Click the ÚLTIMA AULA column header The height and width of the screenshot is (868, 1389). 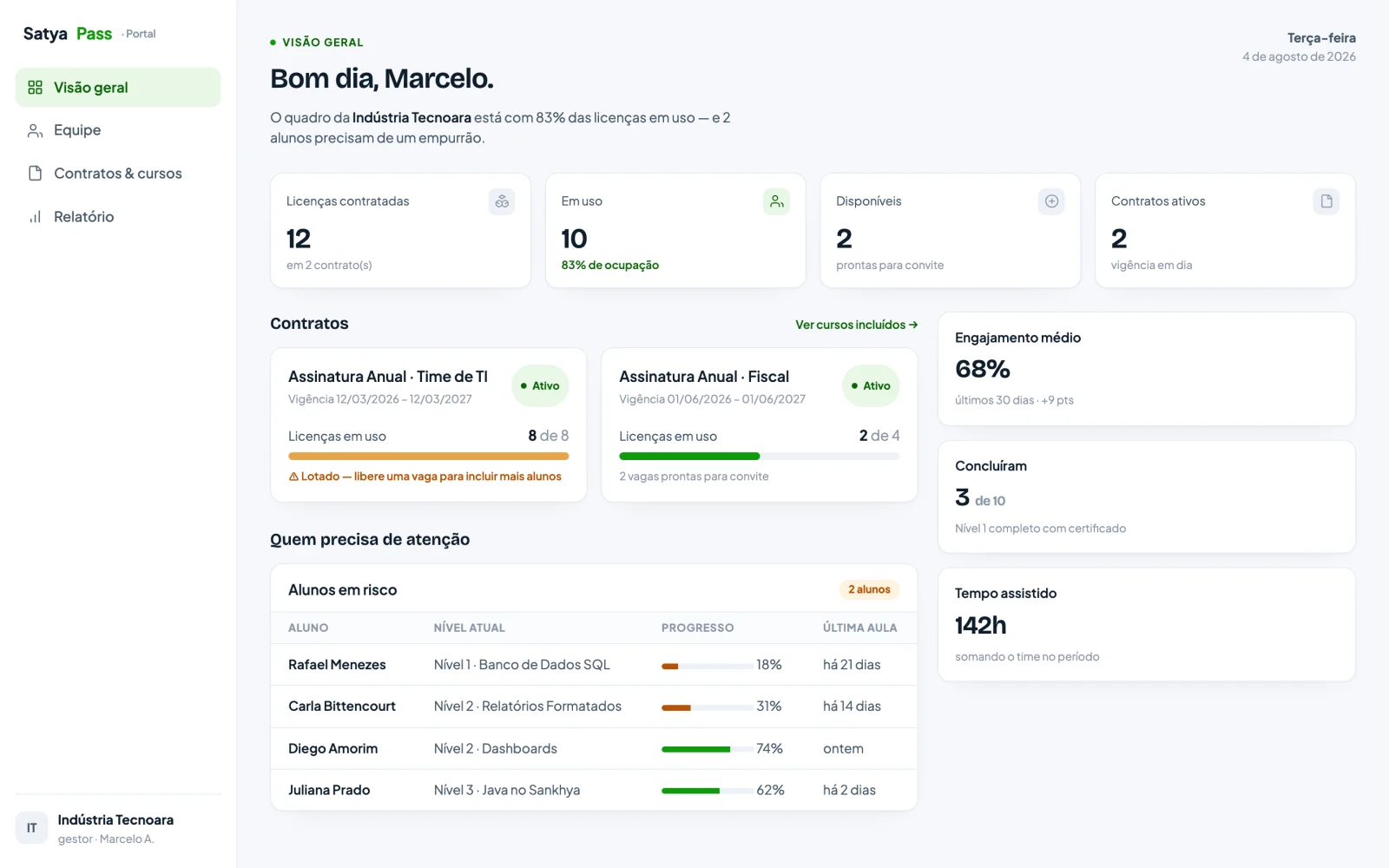[860, 628]
